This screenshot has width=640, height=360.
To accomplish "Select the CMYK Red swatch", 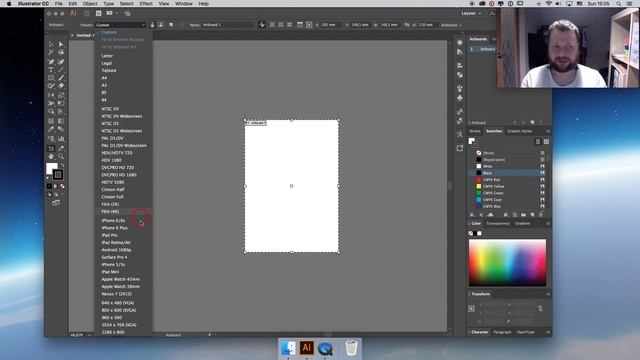I will click(x=507, y=180).
